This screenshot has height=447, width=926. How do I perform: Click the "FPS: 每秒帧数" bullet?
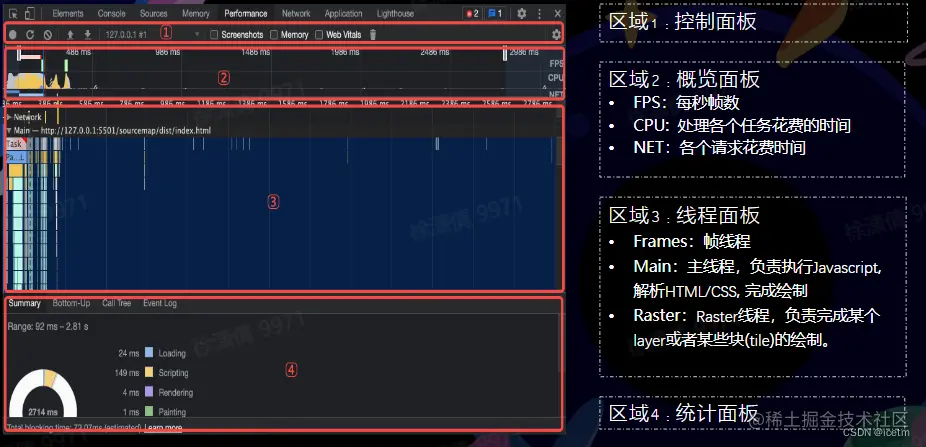click(x=686, y=103)
